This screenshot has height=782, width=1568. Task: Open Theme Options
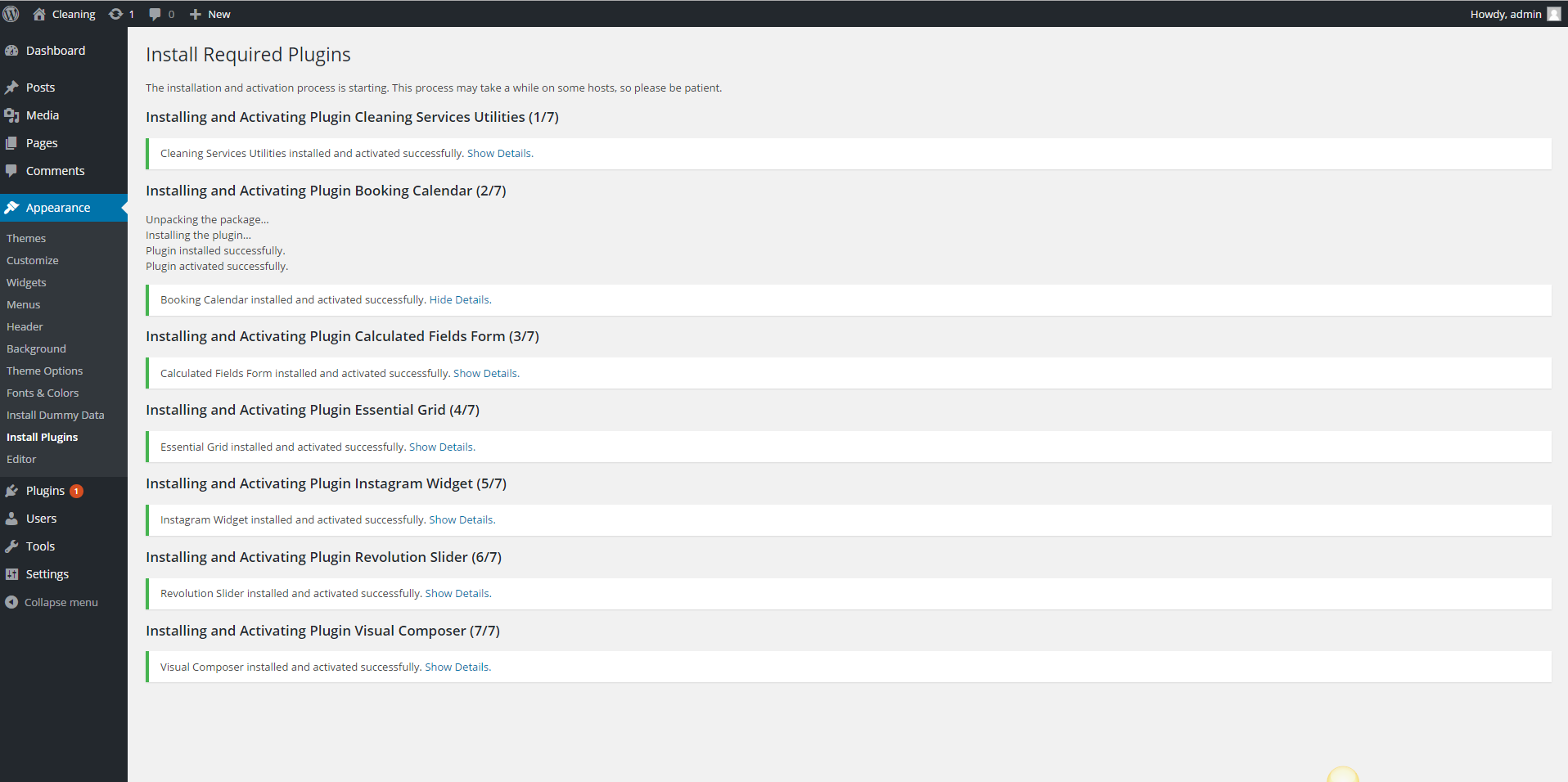(x=45, y=371)
